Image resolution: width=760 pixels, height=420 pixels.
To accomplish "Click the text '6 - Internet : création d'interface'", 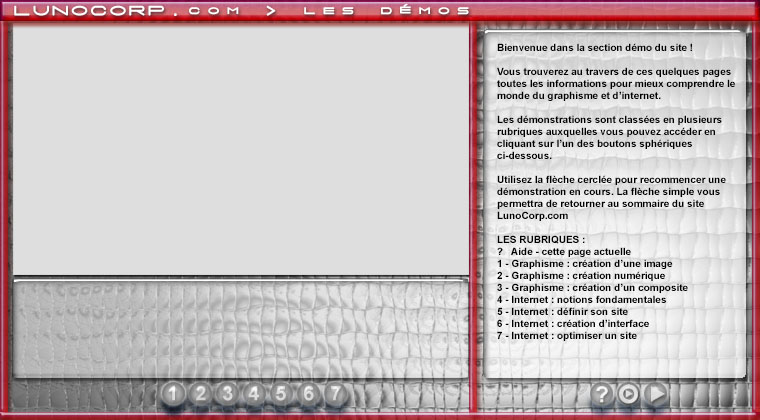I will (x=573, y=324).
